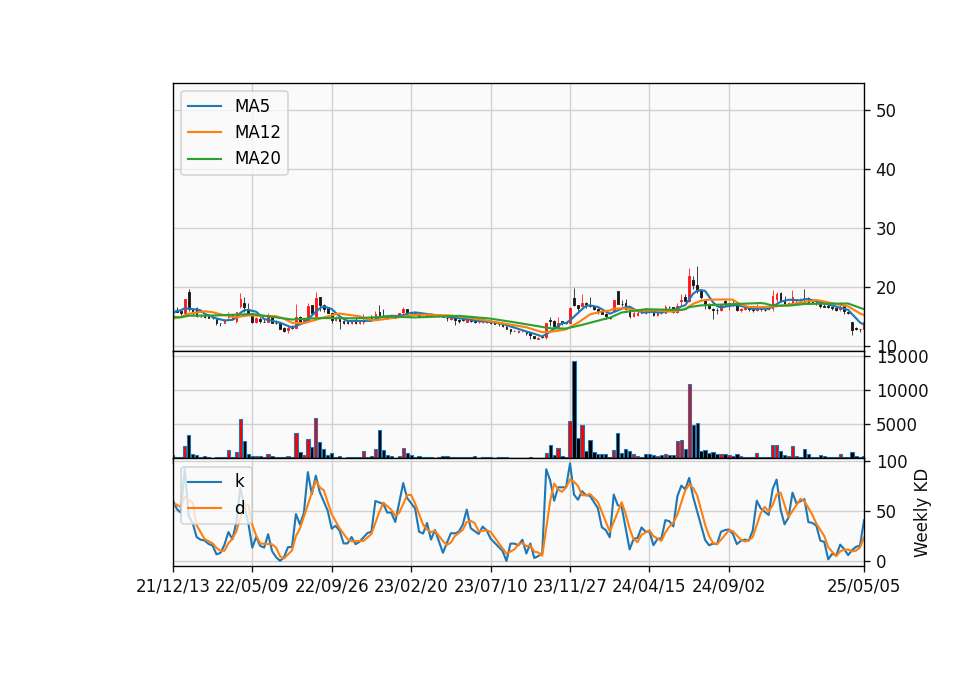Click the price axis label 50
Image resolution: width=960 pixels, height=690 pixels.
tap(886, 111)
